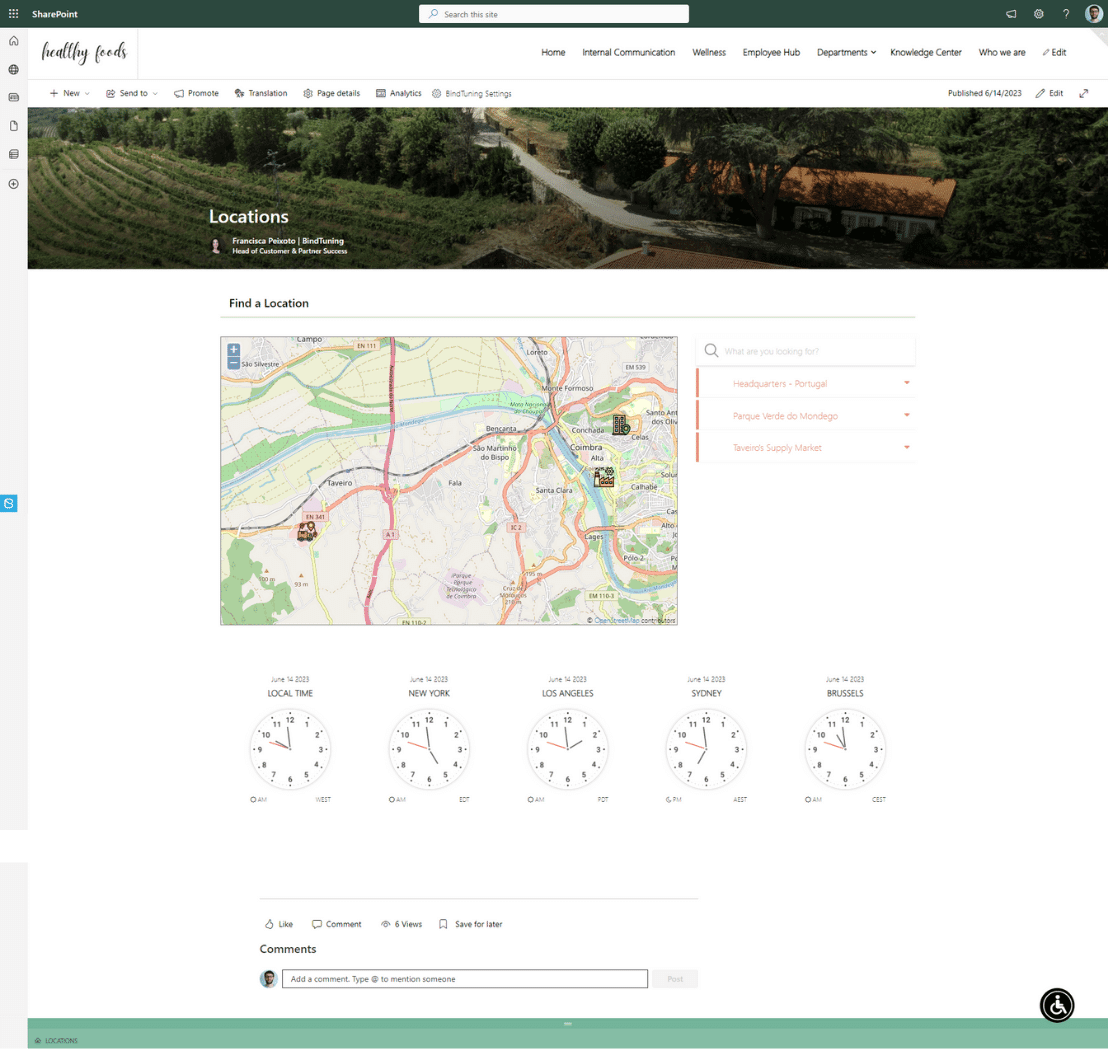Open the settings gear in the top bar

(x=1039, y=14)
